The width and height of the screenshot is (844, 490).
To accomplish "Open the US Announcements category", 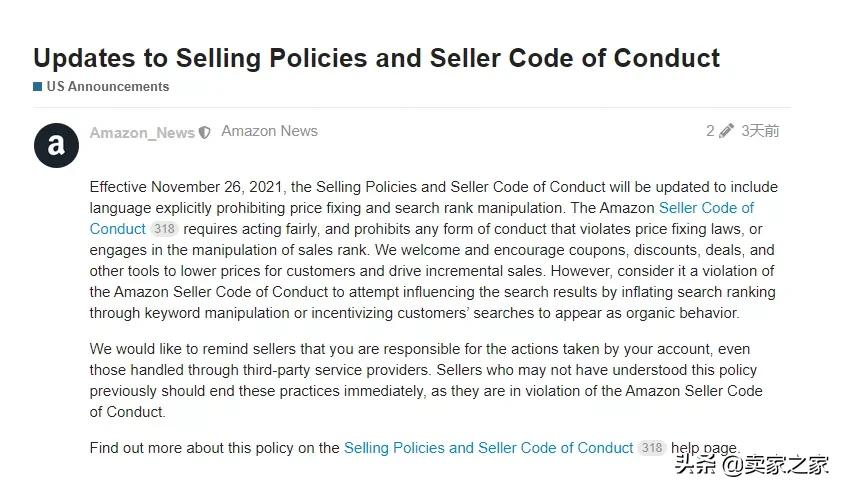I will pos(108,87).
